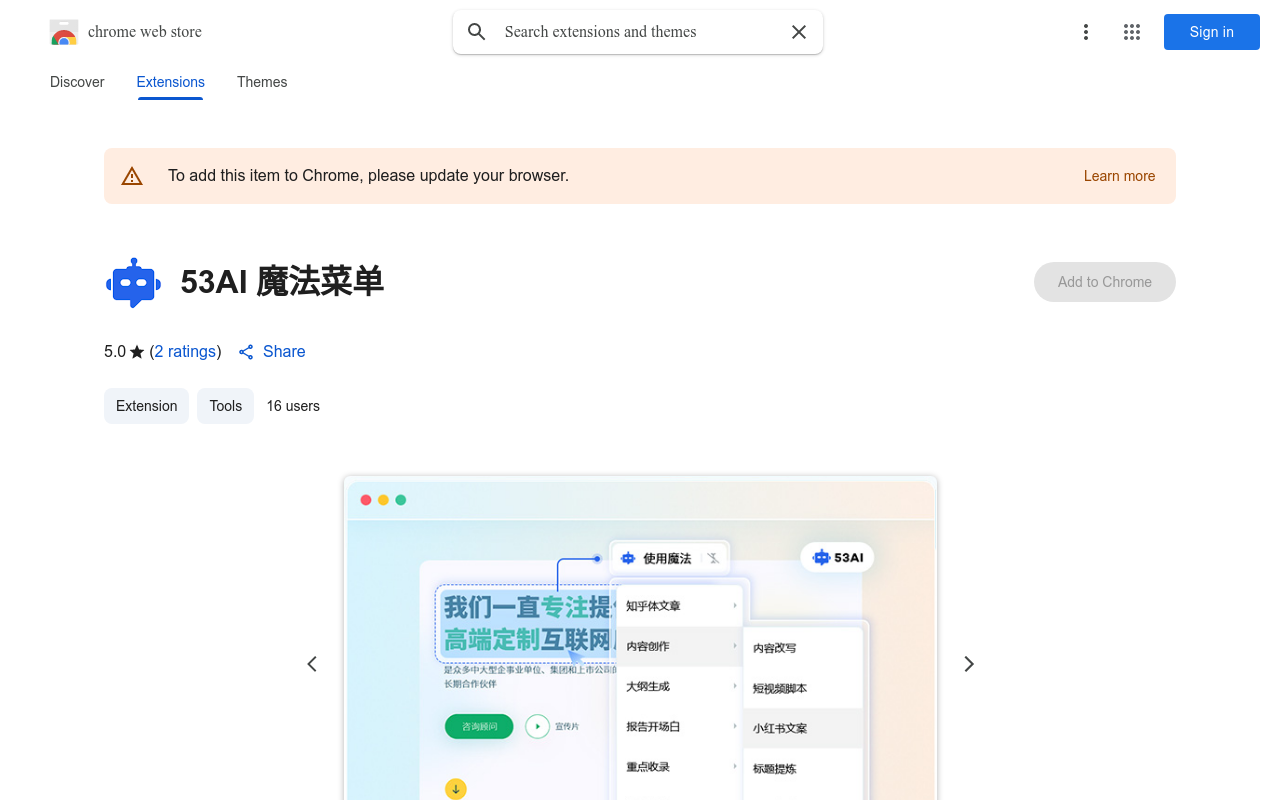Screen dimensions: 1280x800
Task: Click the Chrome Web Store logo
Action: tap(64, 32)
